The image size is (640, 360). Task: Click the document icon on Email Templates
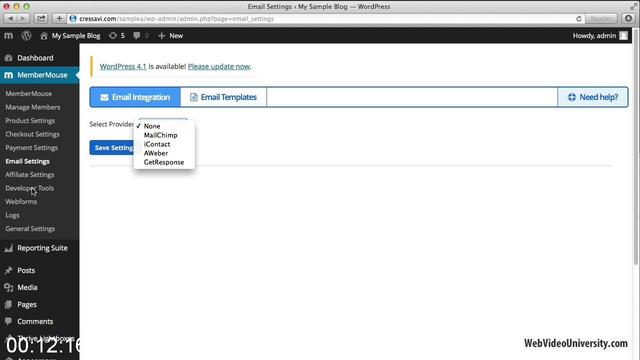(x=193, y=97)
